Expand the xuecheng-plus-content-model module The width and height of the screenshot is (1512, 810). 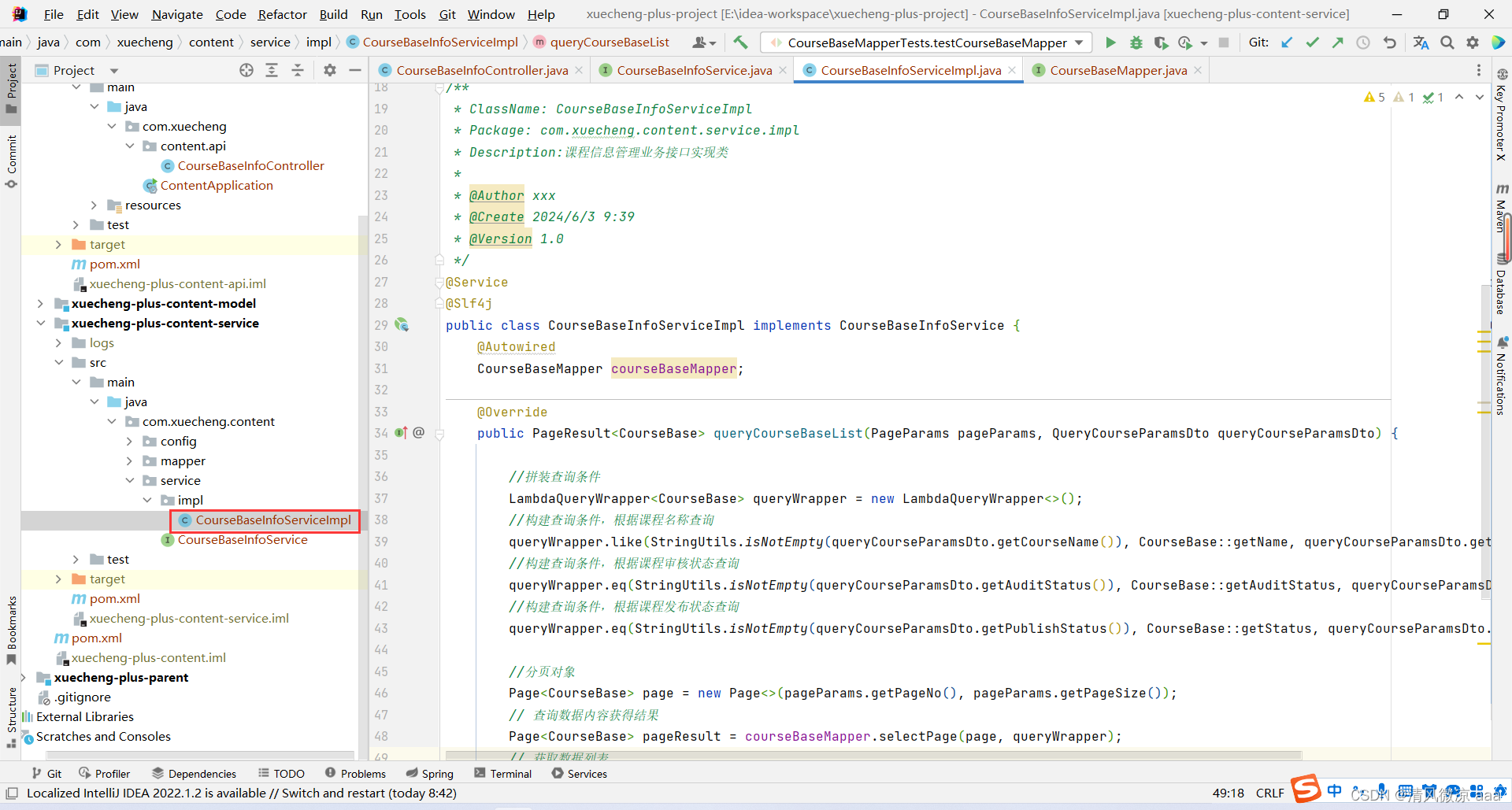pyautogui.click(x=41, y=303)
